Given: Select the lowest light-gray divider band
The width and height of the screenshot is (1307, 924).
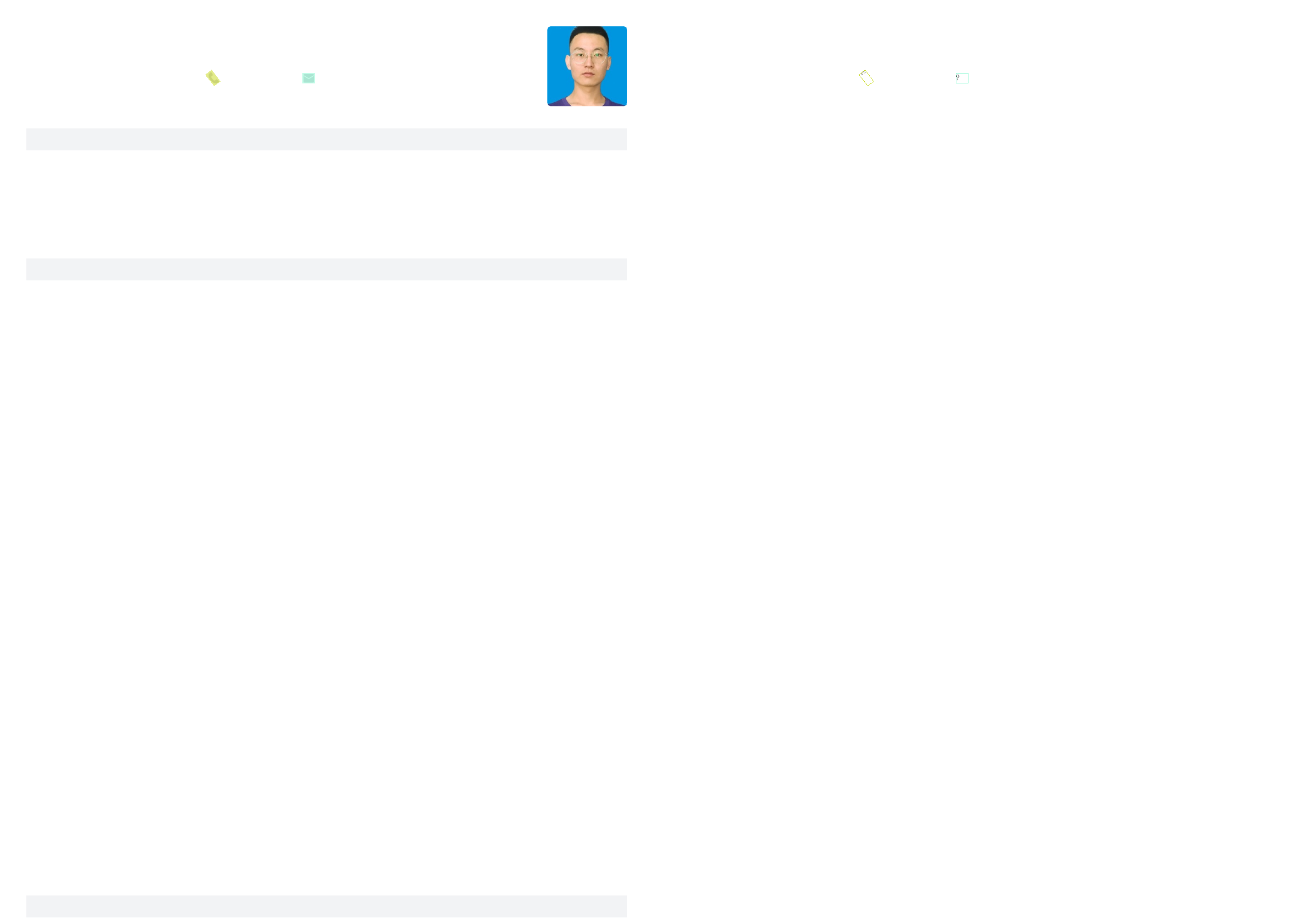Looking at the screenshot, I should [327, 906].
